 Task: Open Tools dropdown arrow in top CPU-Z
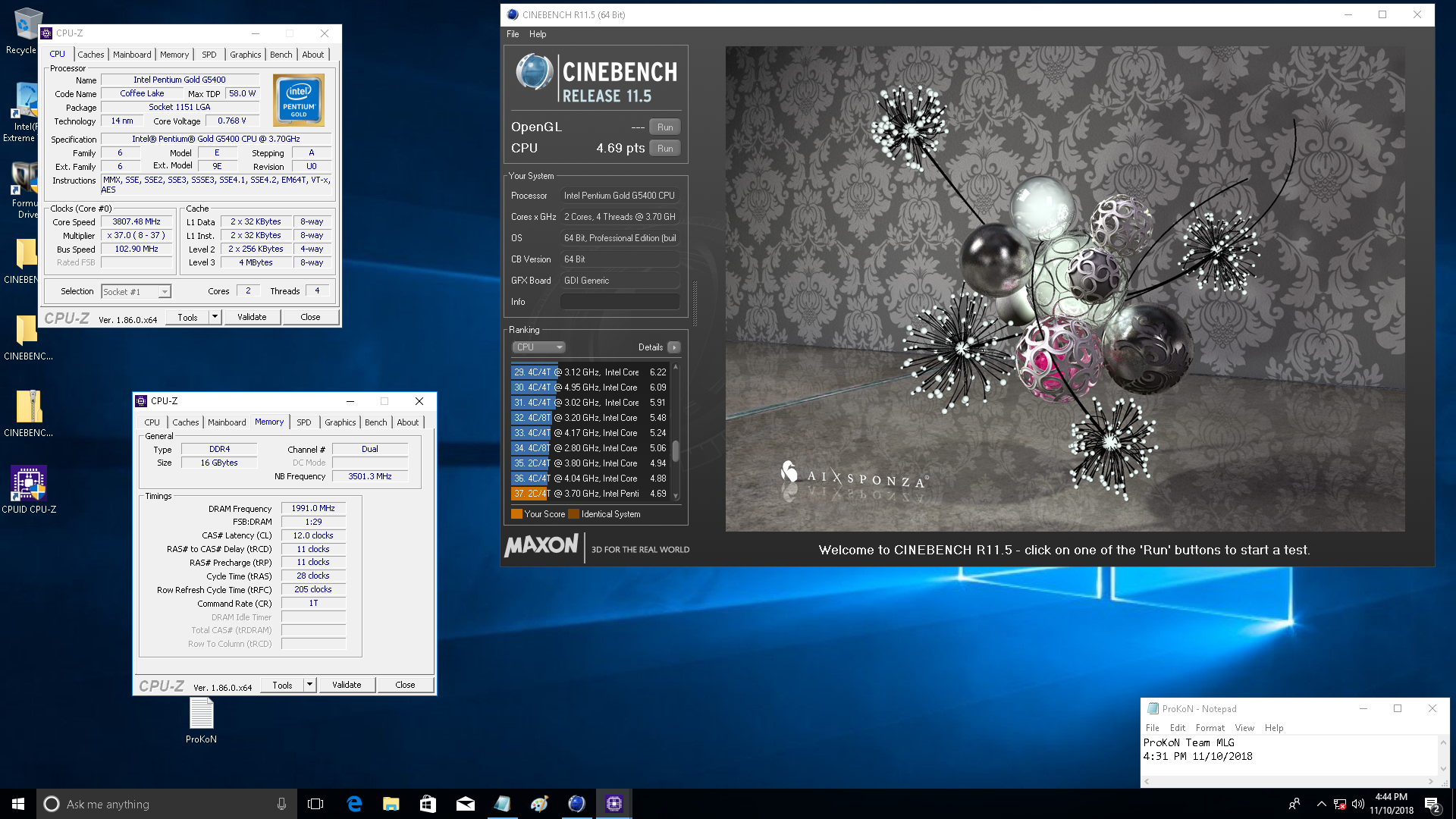[x=215, y=317]
